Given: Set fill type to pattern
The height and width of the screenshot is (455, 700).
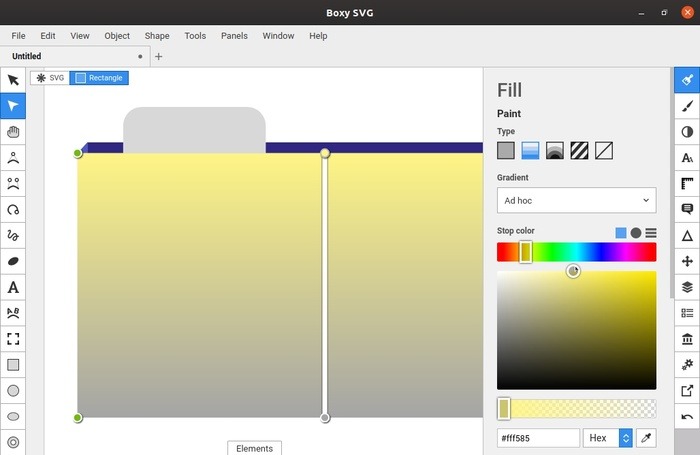Looking at the screenshot, I should [x=579, y=150].
